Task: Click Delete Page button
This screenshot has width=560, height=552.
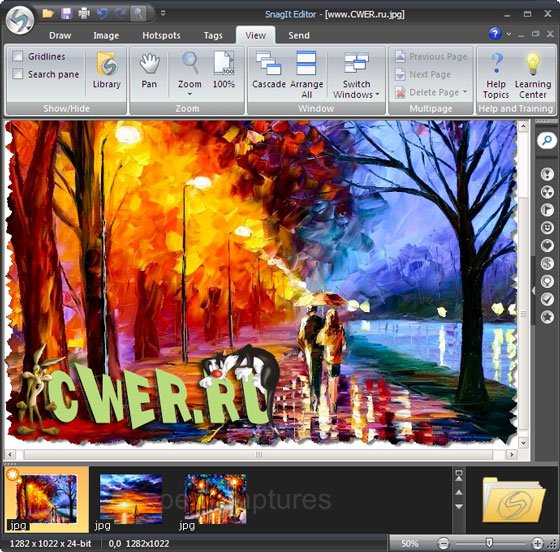Action: pyautogui.click(x=427, y=92)
